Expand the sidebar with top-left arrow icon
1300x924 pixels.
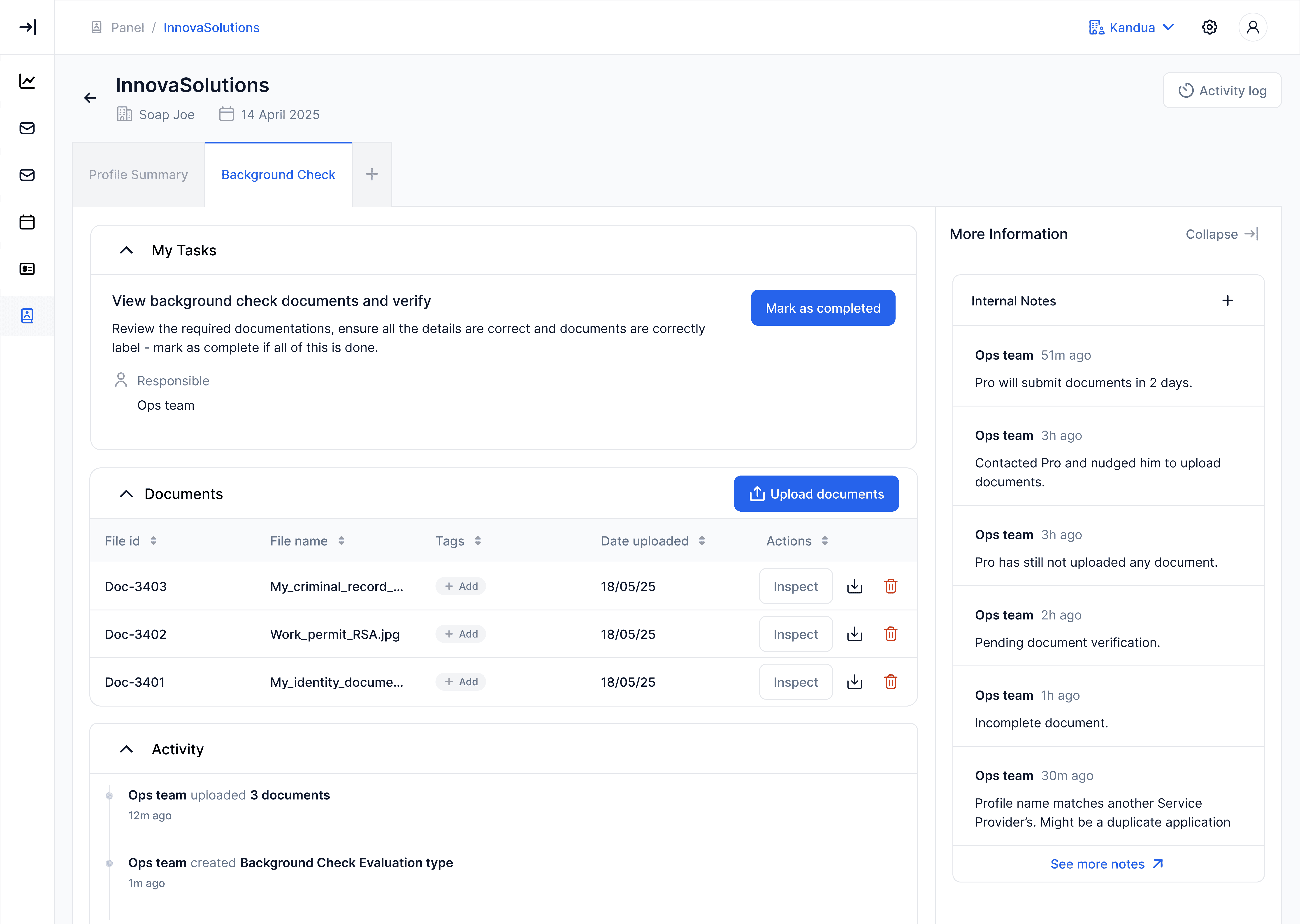tap(27, 27)
